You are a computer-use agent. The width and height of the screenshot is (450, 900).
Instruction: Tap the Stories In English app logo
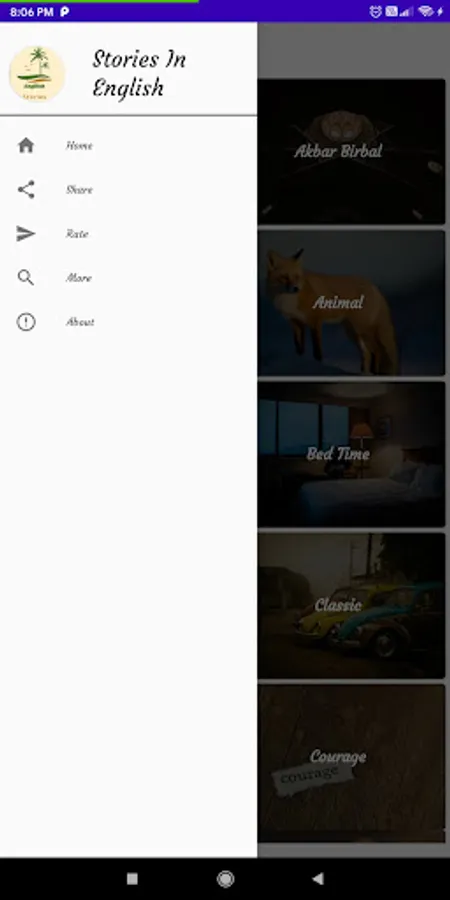[37, 73]
